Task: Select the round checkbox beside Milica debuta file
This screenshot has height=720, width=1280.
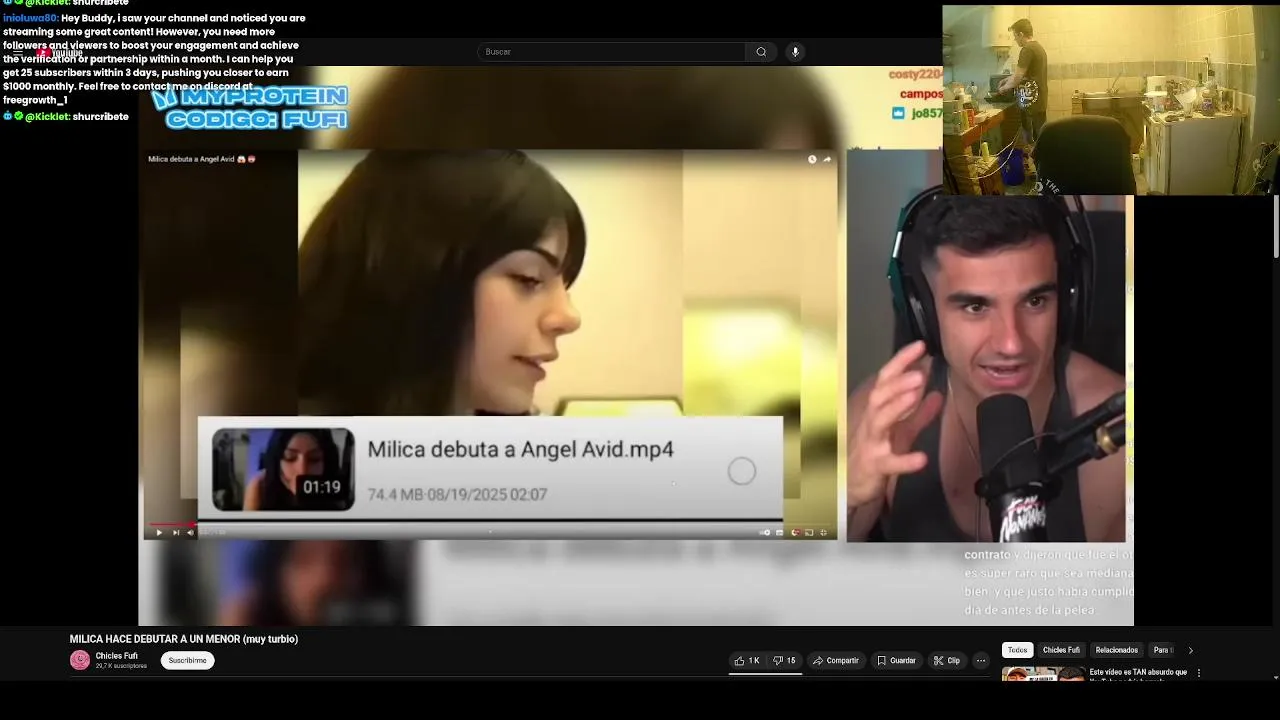Action: point(742,471)
